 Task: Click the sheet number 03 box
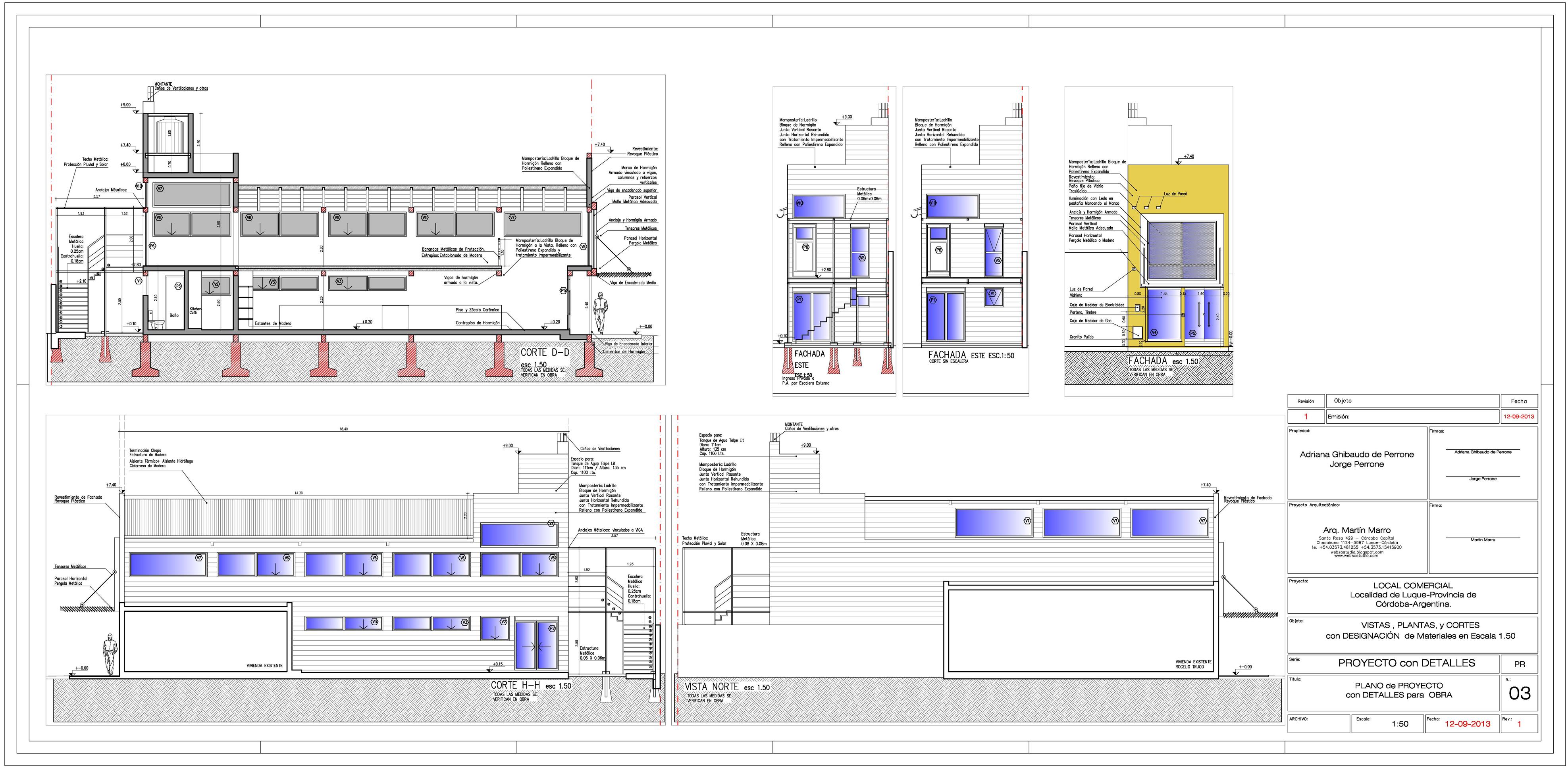(x=1519, y=693)
